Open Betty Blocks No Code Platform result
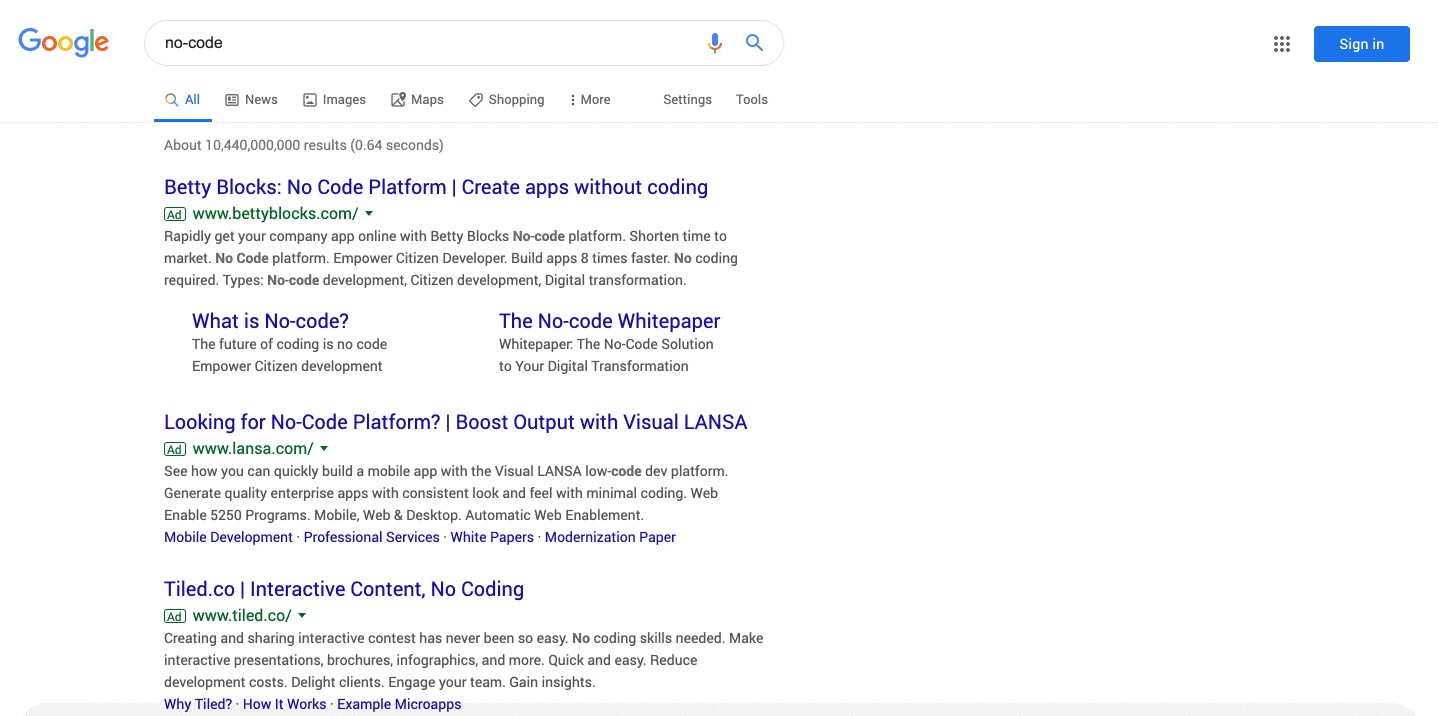The height and width of the screenshot is (716, 1438). pyautogui.click(x=436, y=187)
